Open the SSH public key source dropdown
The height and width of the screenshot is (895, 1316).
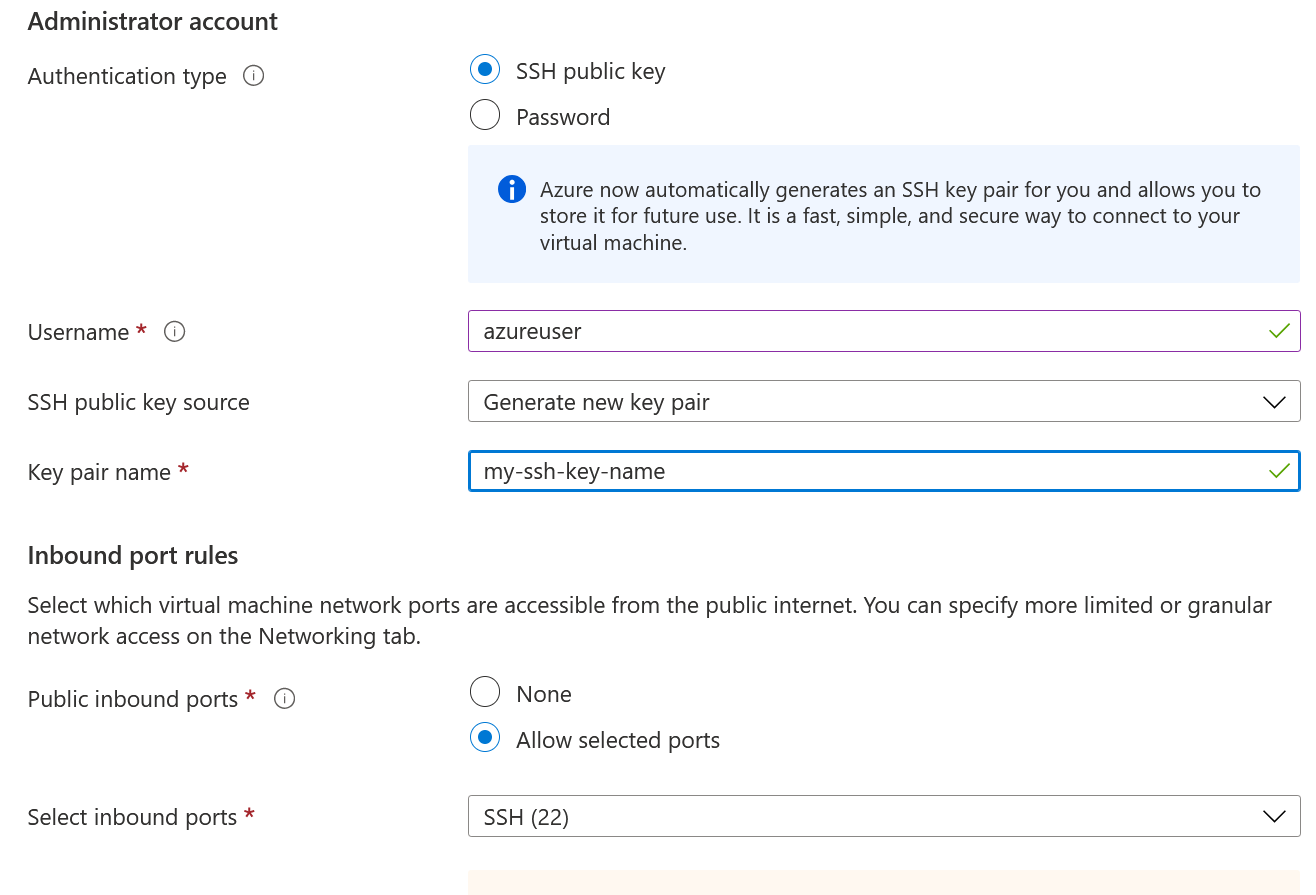(x=883, y=402)
